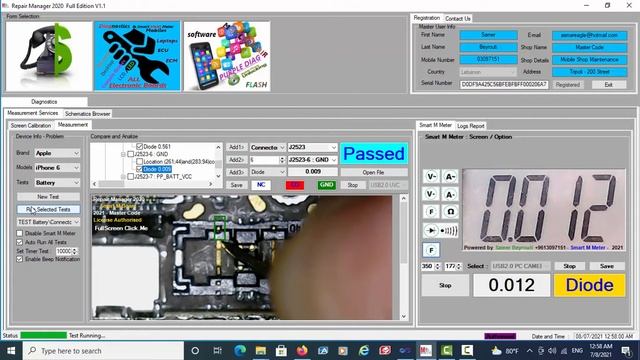
Task: Open the Brand dropdown showing Apple
Action: click(x=57, y=153)
